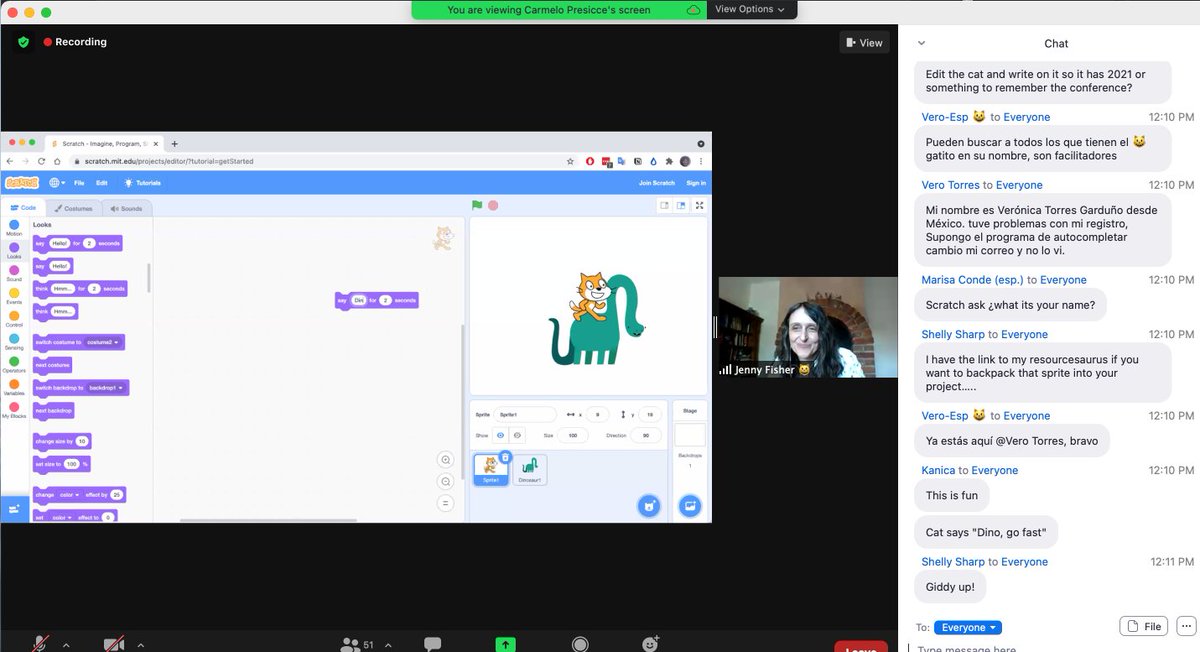The width and height of the screenshot is (1200, 652).
Task: Open the Zoom Participants panel showing 51
Action: [358, 645]
